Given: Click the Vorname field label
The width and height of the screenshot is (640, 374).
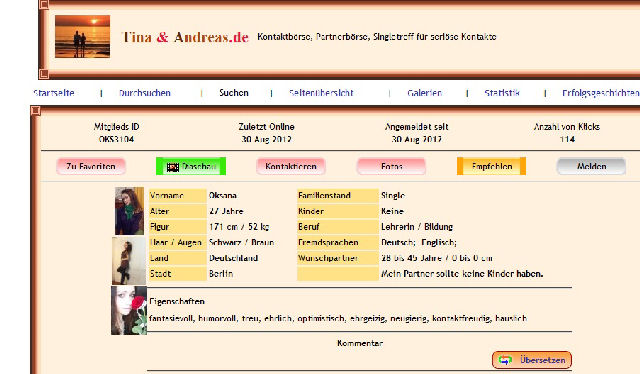Looking at the screenshot, I should 178,196.
